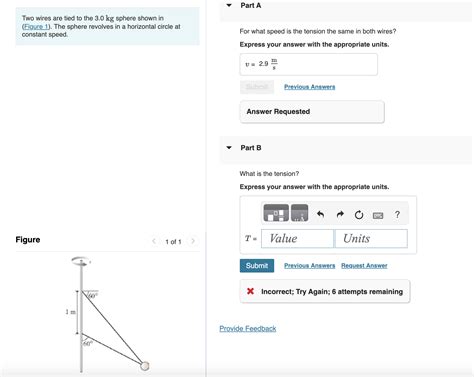Collapse the Part A section
This screenshot has width=474, height=377.
229,5
